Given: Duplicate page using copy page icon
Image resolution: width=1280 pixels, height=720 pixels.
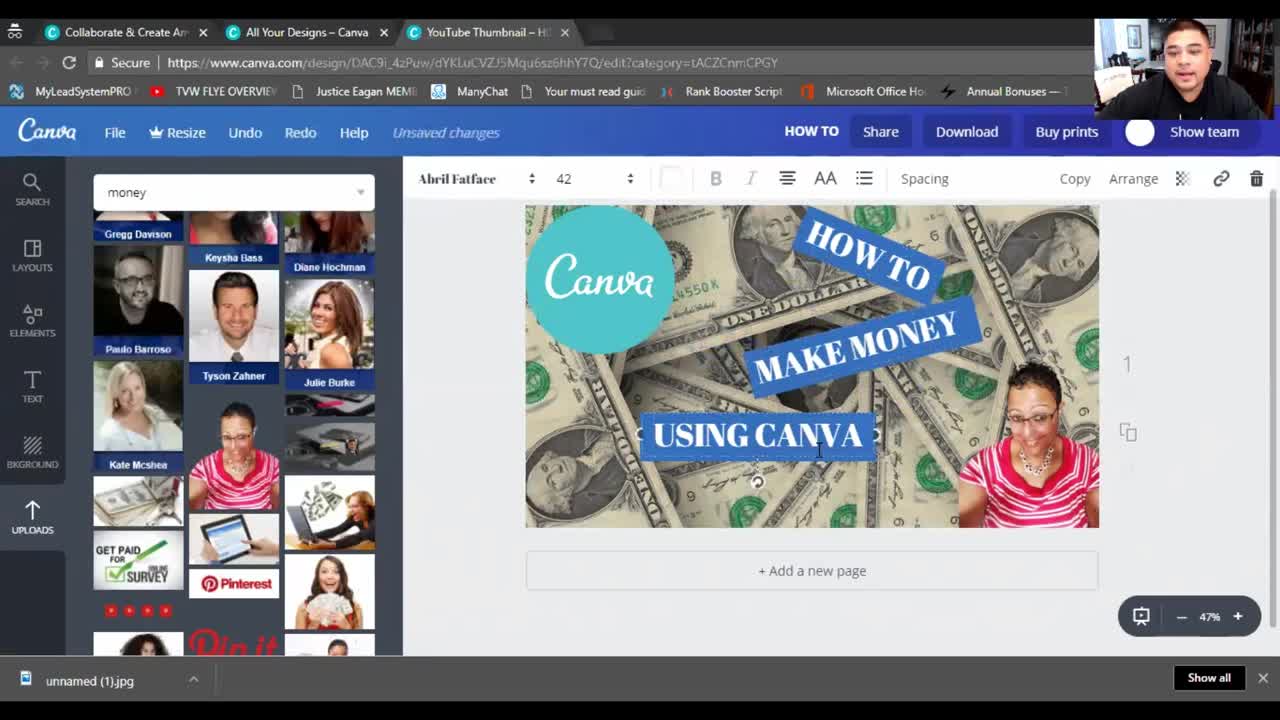Looking at the screenshot, I should pyautogui.click(x=1128, y=432).
